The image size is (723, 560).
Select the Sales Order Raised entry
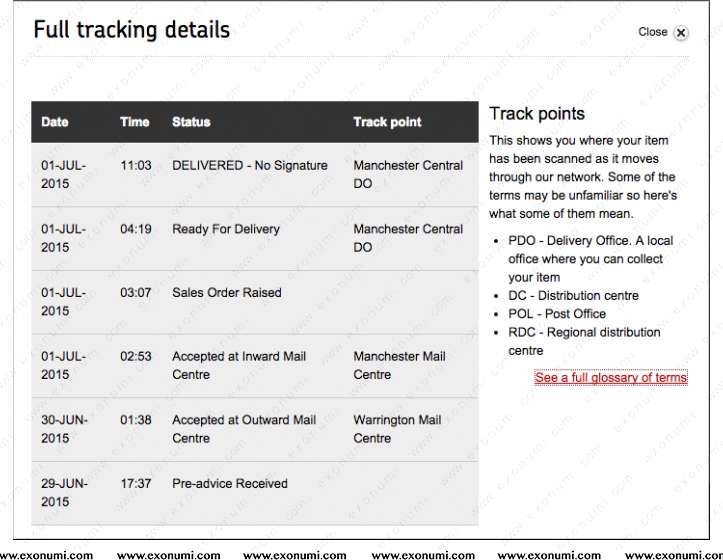(x=227, y=293)
